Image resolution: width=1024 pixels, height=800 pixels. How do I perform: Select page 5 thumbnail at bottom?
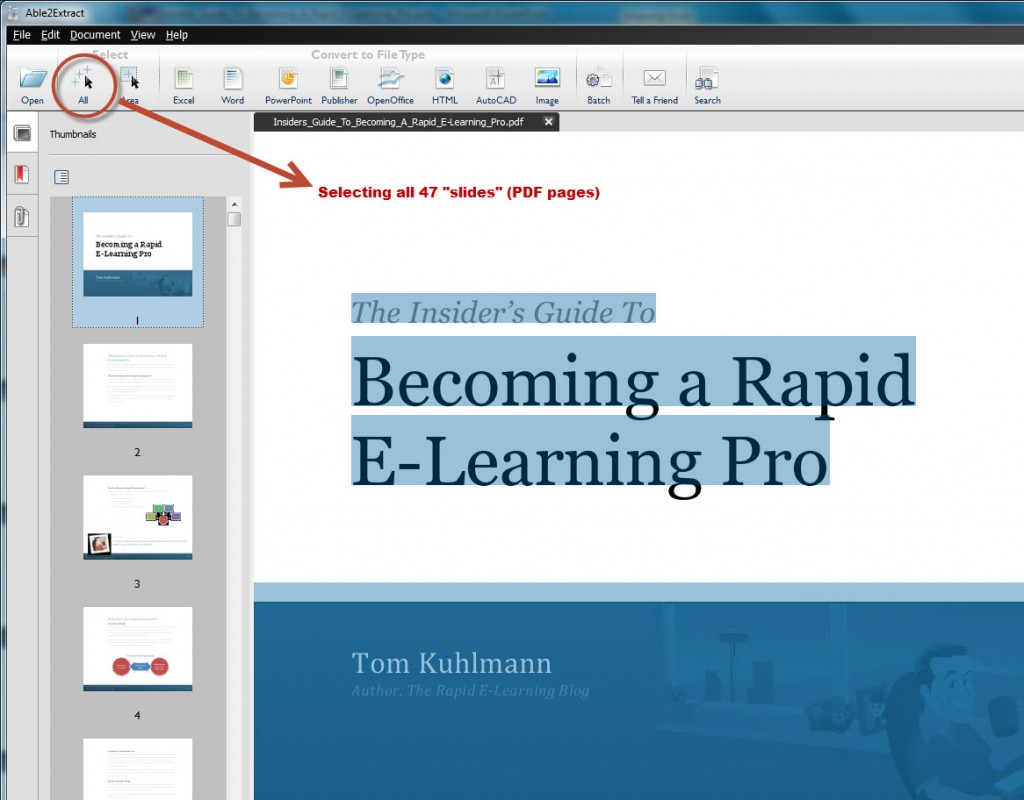click(138, 769)
